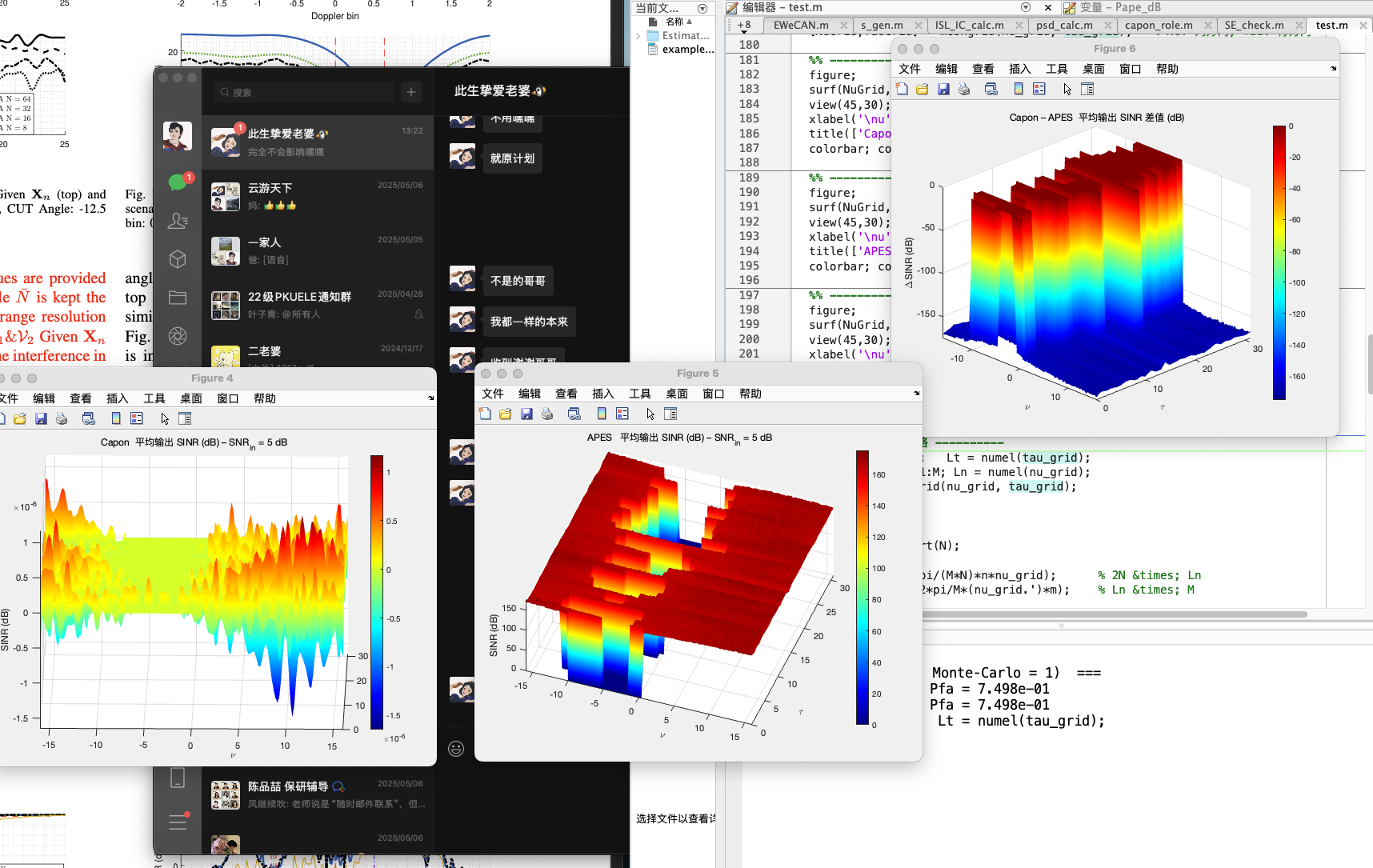This screenshot has height=868, width=1373.
Task: Show hidden editor tabs via +8 dropdown
Action: point(744,26)
